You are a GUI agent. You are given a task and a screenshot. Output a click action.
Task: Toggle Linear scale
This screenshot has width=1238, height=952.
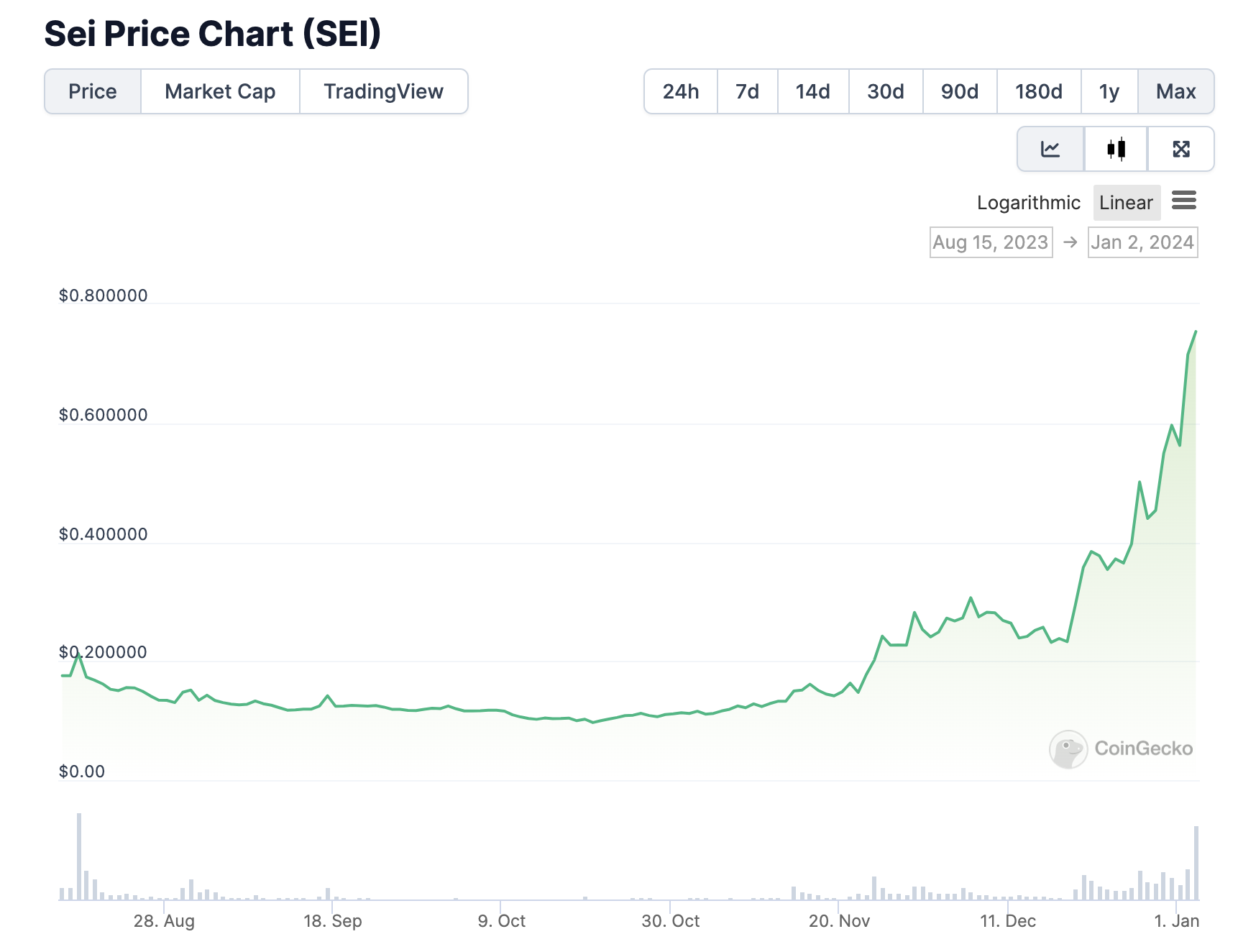tap(1126, 203)
